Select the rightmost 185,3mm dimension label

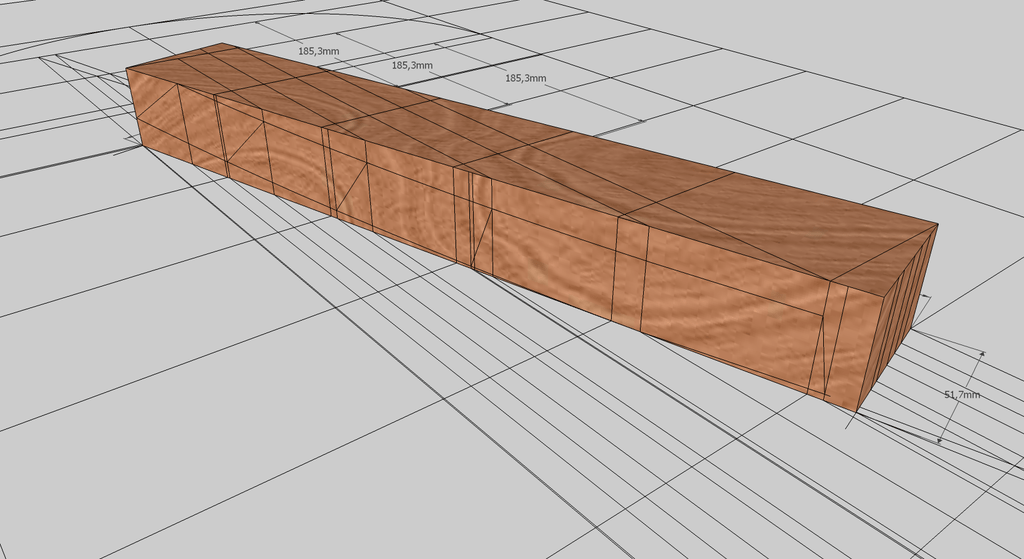tap(526, 78)
